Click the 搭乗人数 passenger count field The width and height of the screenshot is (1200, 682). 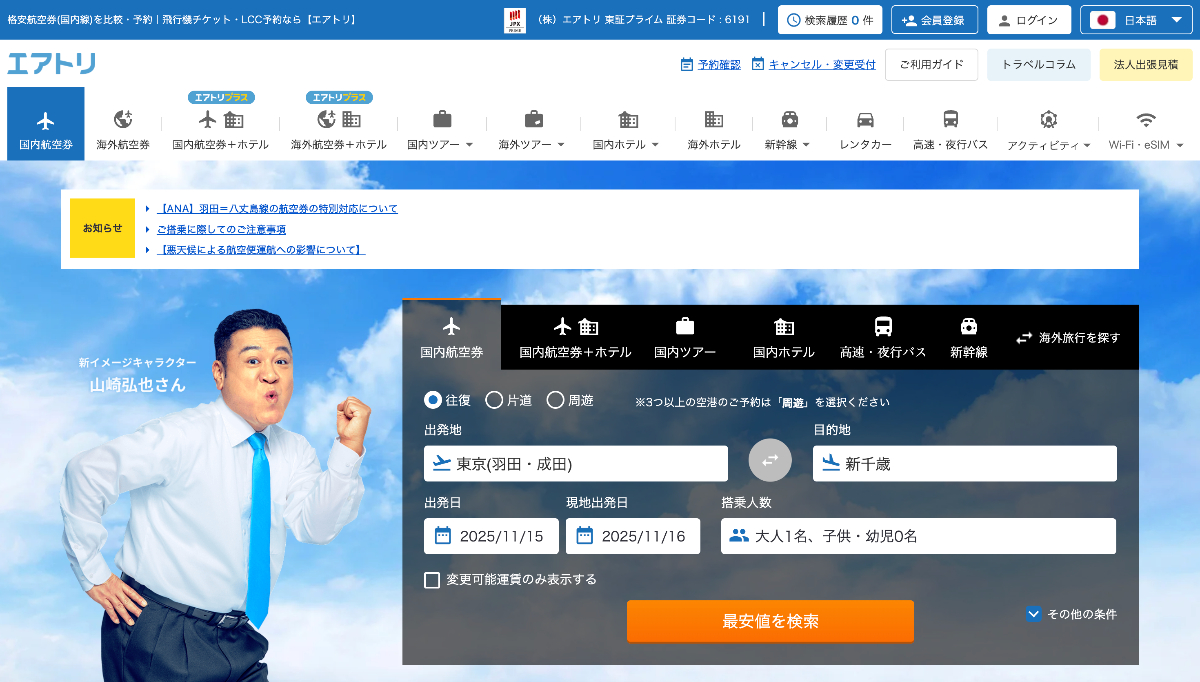coord(918,536)
